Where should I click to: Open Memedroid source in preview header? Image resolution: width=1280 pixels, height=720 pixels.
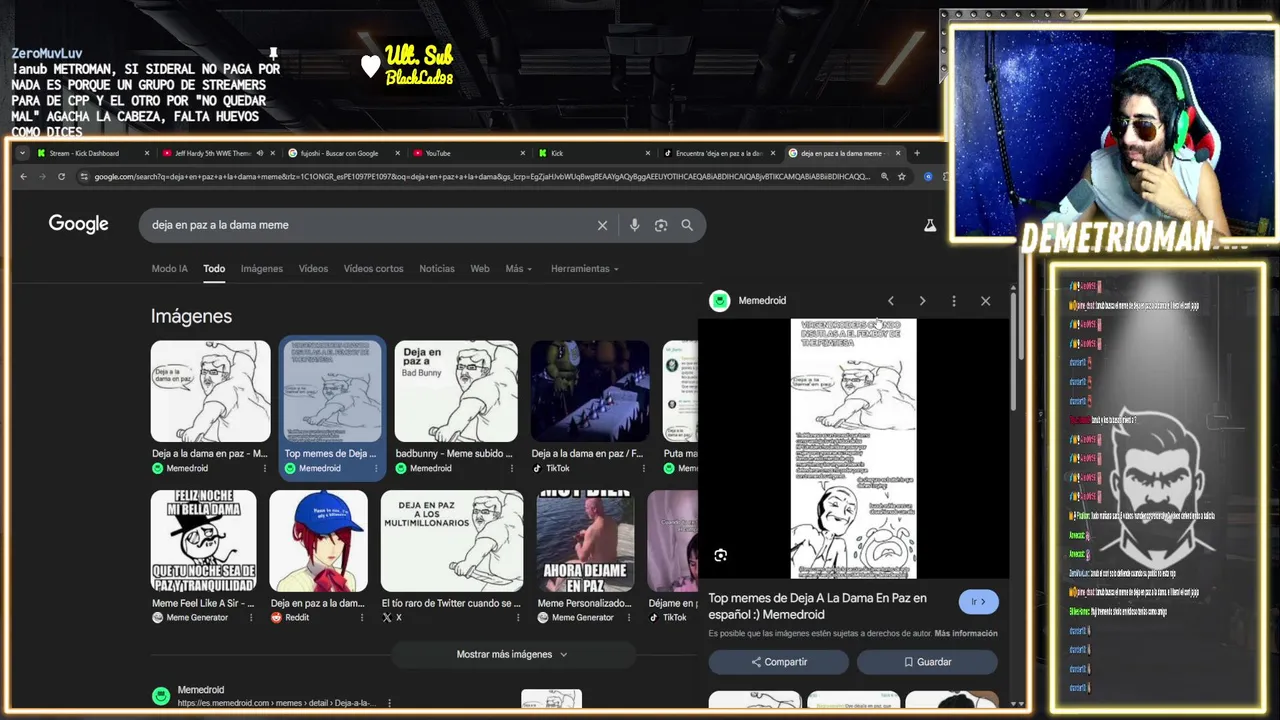[x=748, y=300]
